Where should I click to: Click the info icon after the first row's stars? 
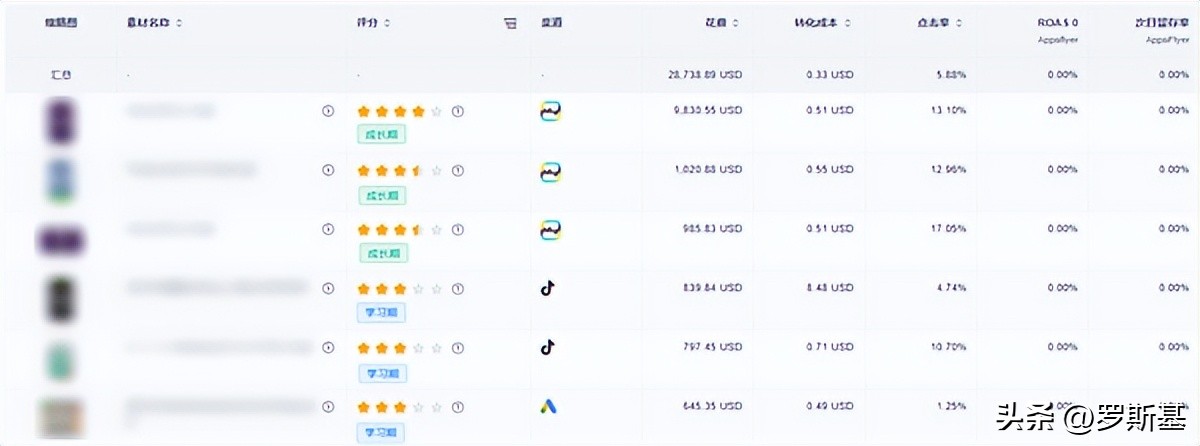coord(458,111)
